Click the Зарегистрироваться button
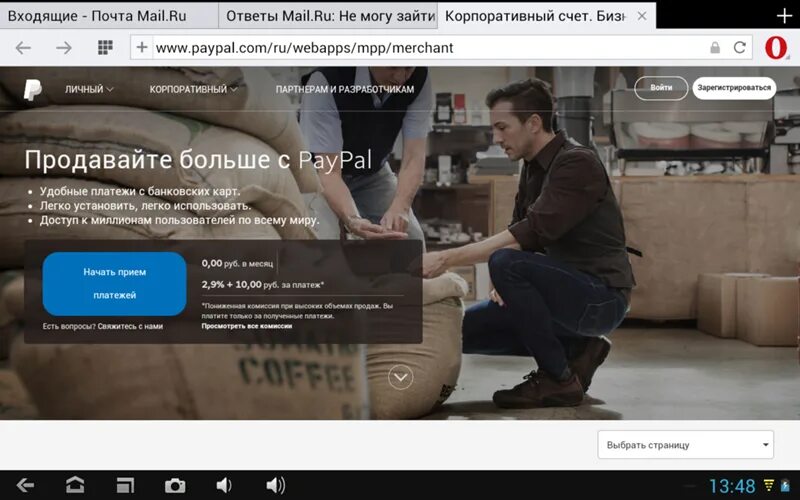800x500 pixels. [734, 88]
